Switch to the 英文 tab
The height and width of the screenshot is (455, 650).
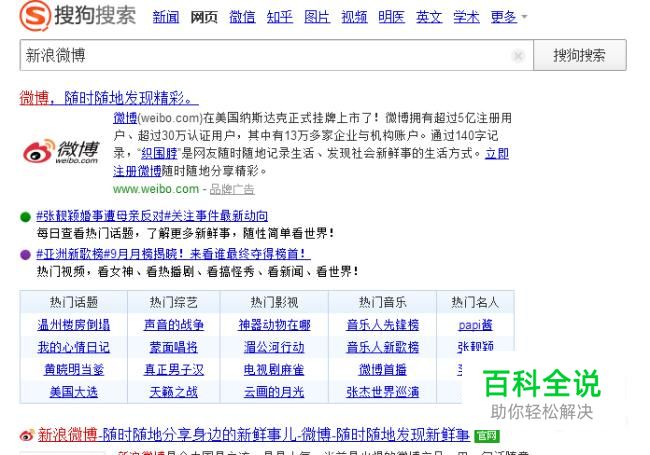click(x=429, y=17)
